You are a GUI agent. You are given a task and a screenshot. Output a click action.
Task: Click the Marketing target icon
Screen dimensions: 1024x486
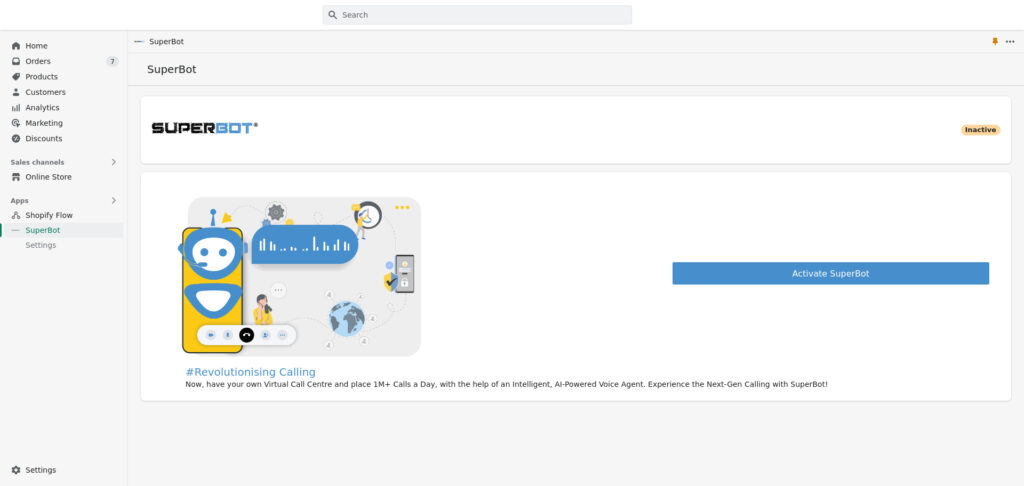click(x=16, y=123)
